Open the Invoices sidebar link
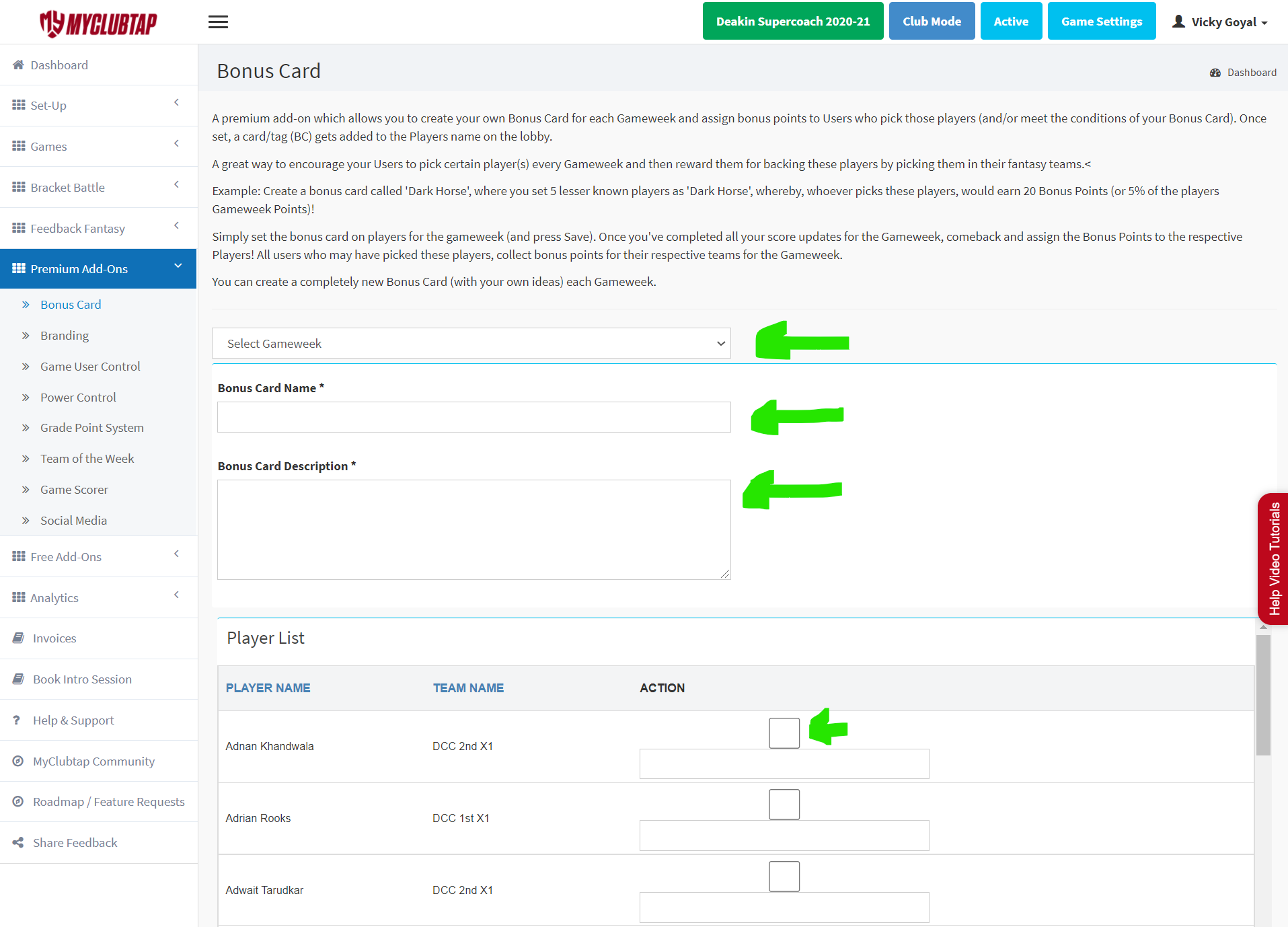This screenshot has width=1288, height=927. pos(54,638)
